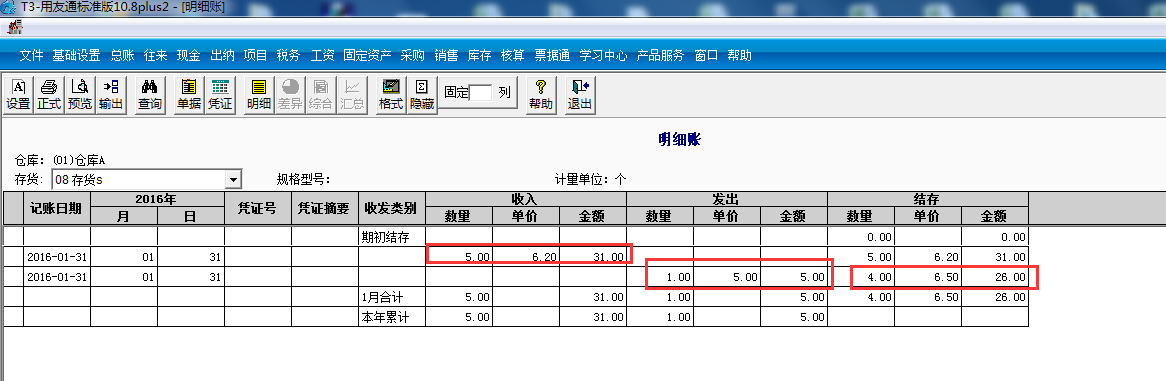Select the 1月合计 row cell

point(392,297)
